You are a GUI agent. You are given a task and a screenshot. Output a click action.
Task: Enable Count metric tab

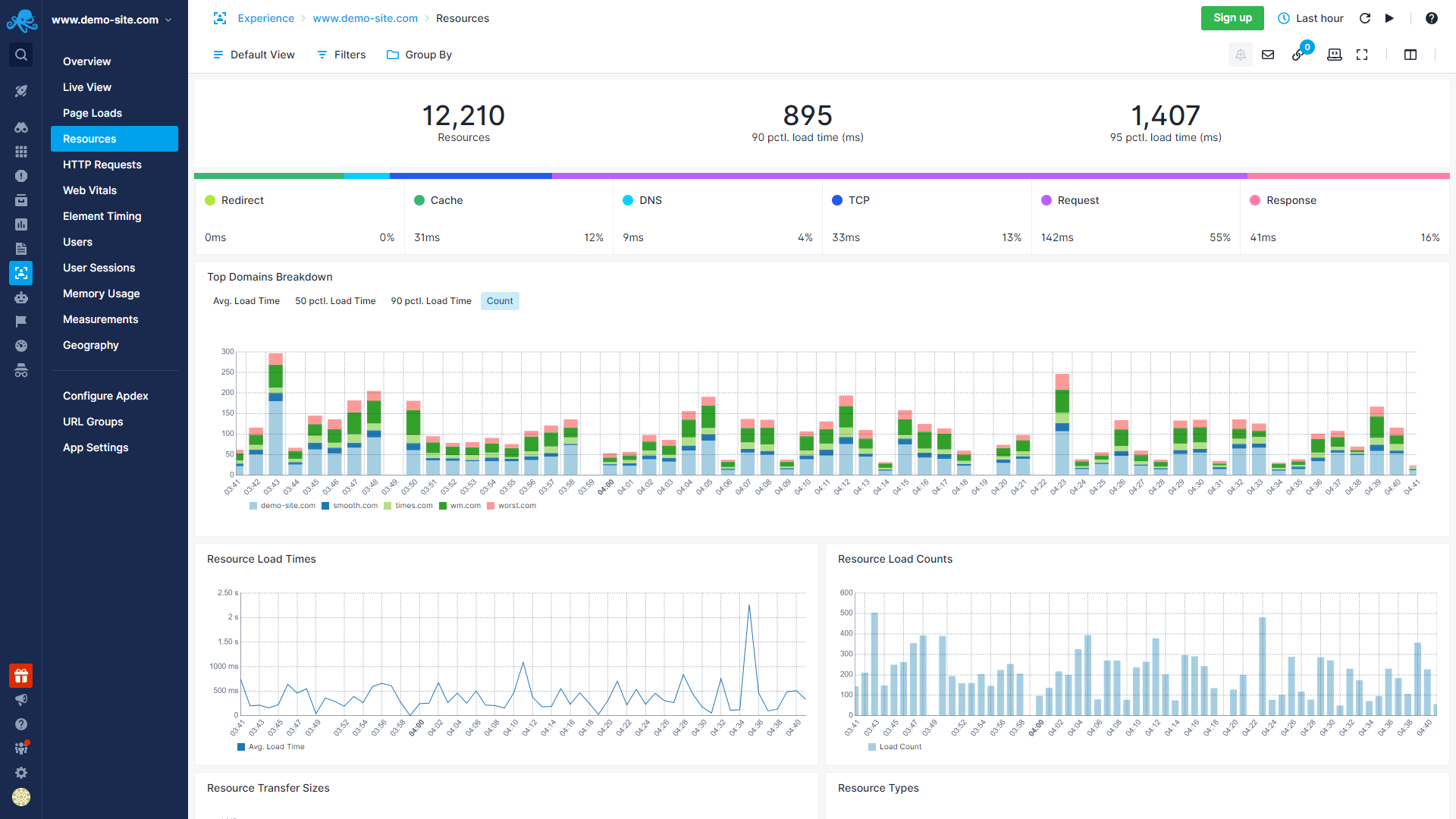click(499, 301)
